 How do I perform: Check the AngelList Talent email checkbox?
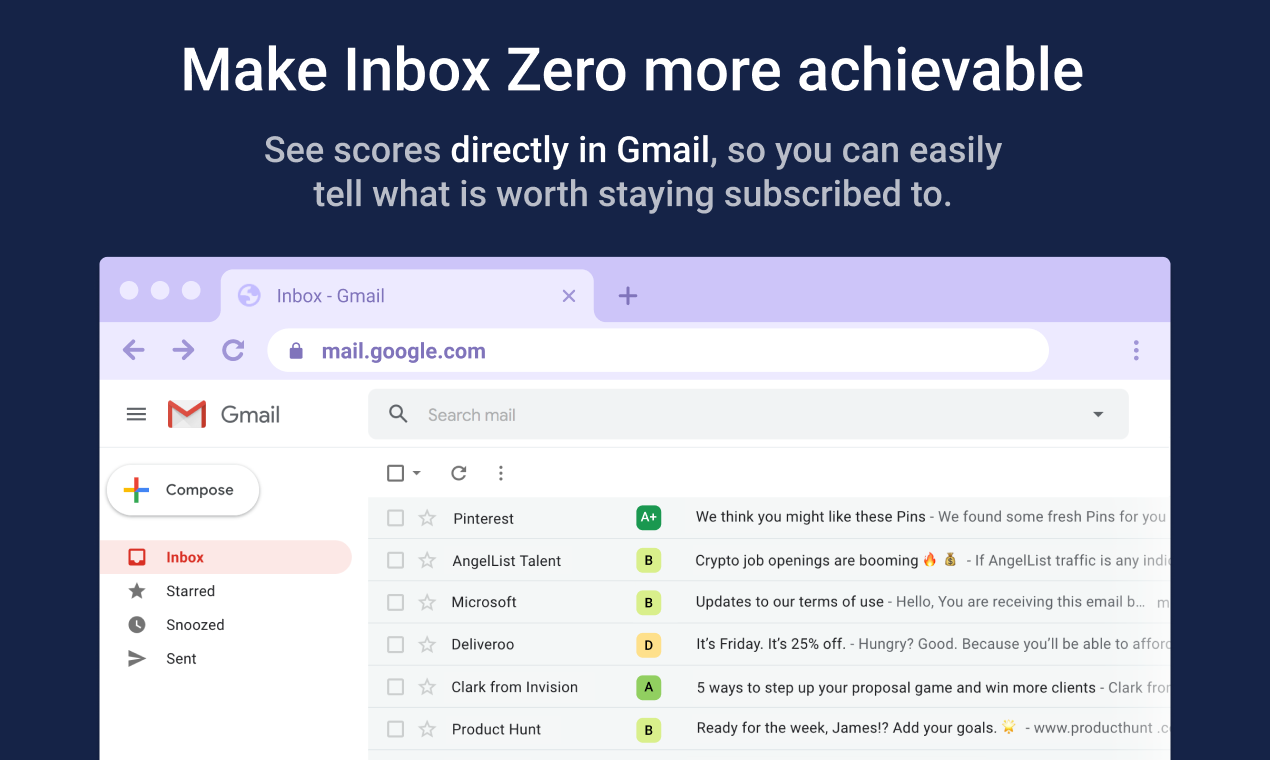click(396, 560)
